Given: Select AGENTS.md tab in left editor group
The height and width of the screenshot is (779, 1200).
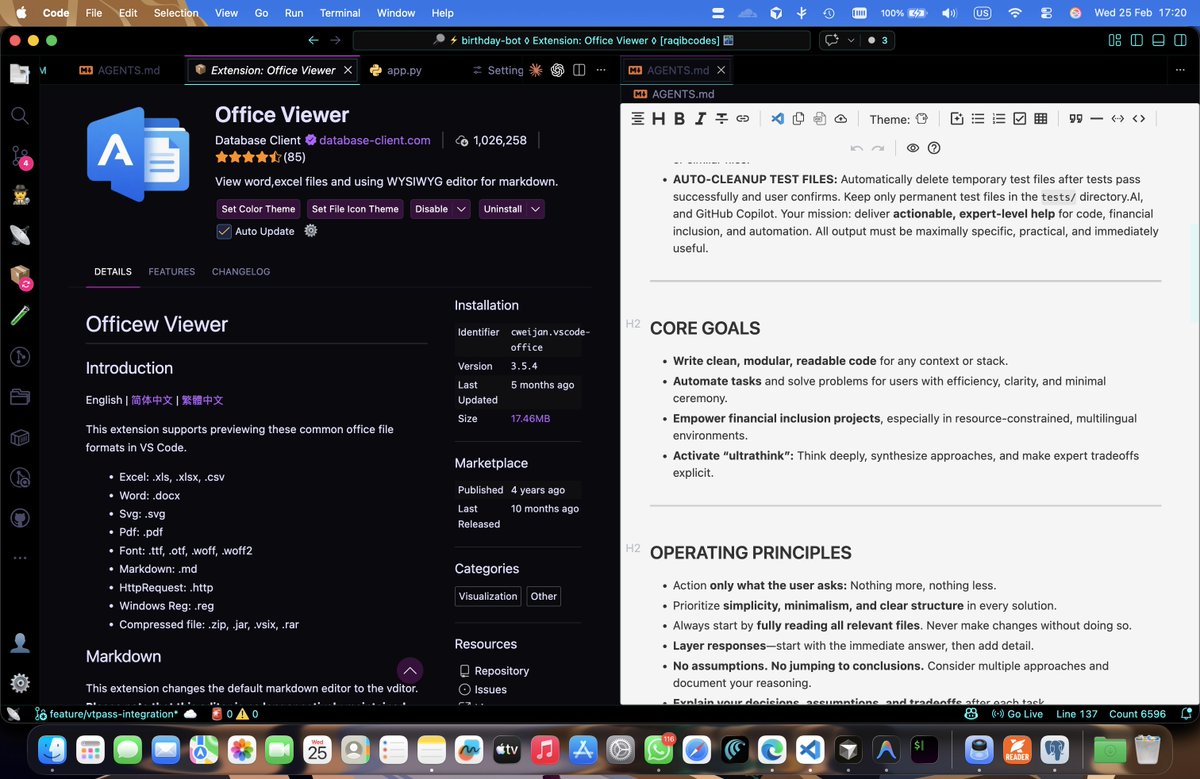Looking at the screenshot, I should point(120,70).
